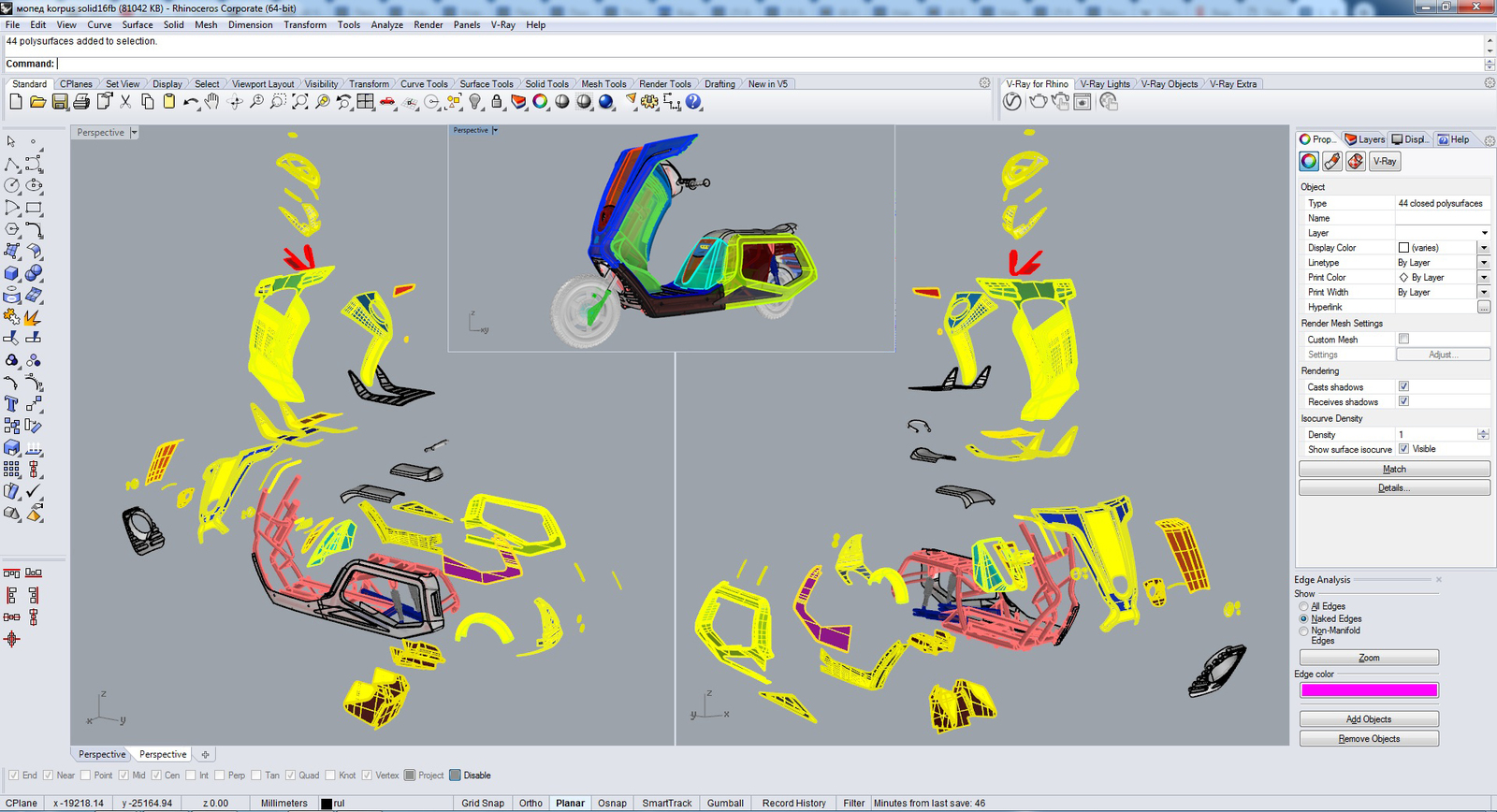Click the Display Color white swatch
The width and height of the screenshot is (1497, 812).
coord(1403,248)
